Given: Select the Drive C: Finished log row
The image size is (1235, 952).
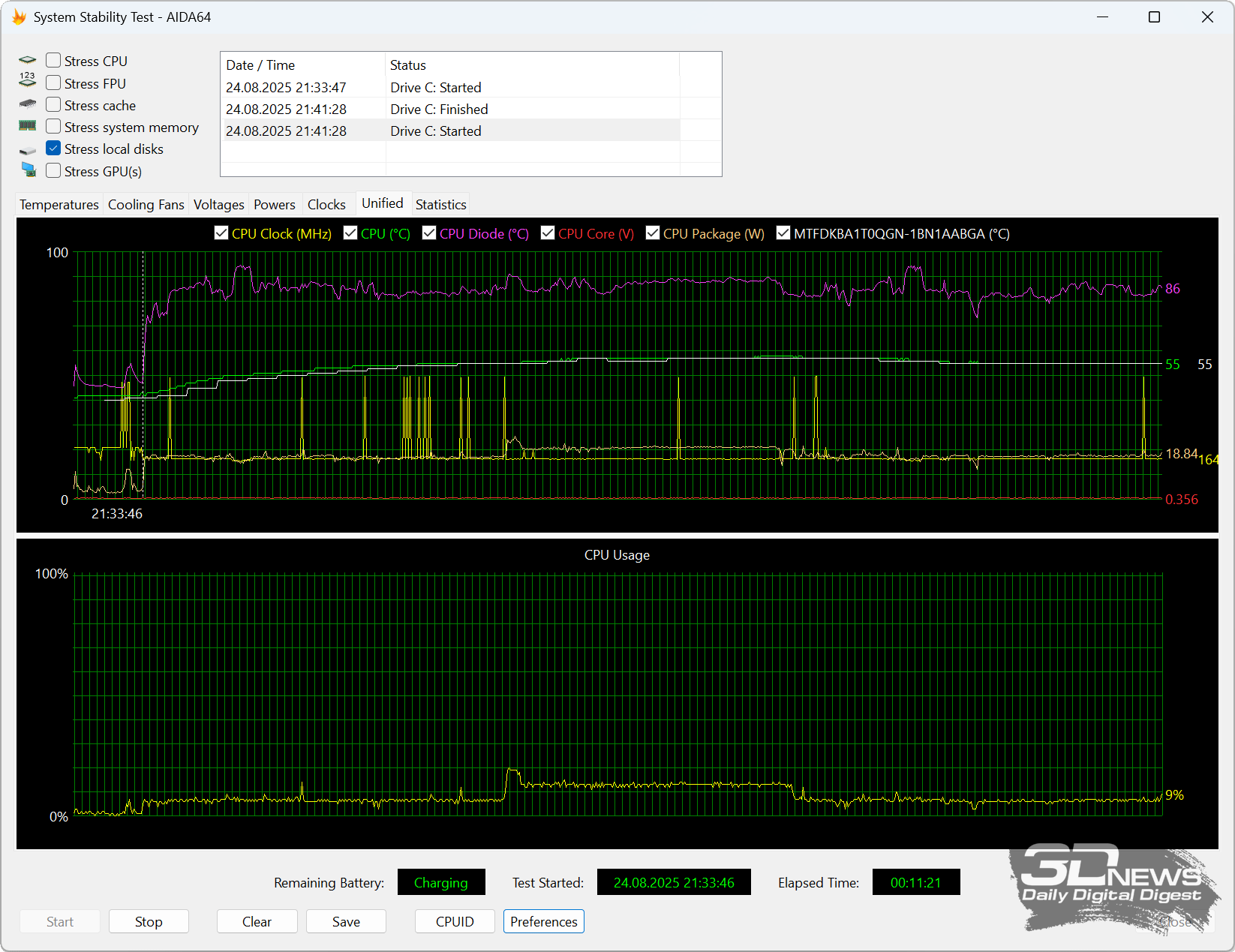Looking at the screenshot, I should (452, 109).
